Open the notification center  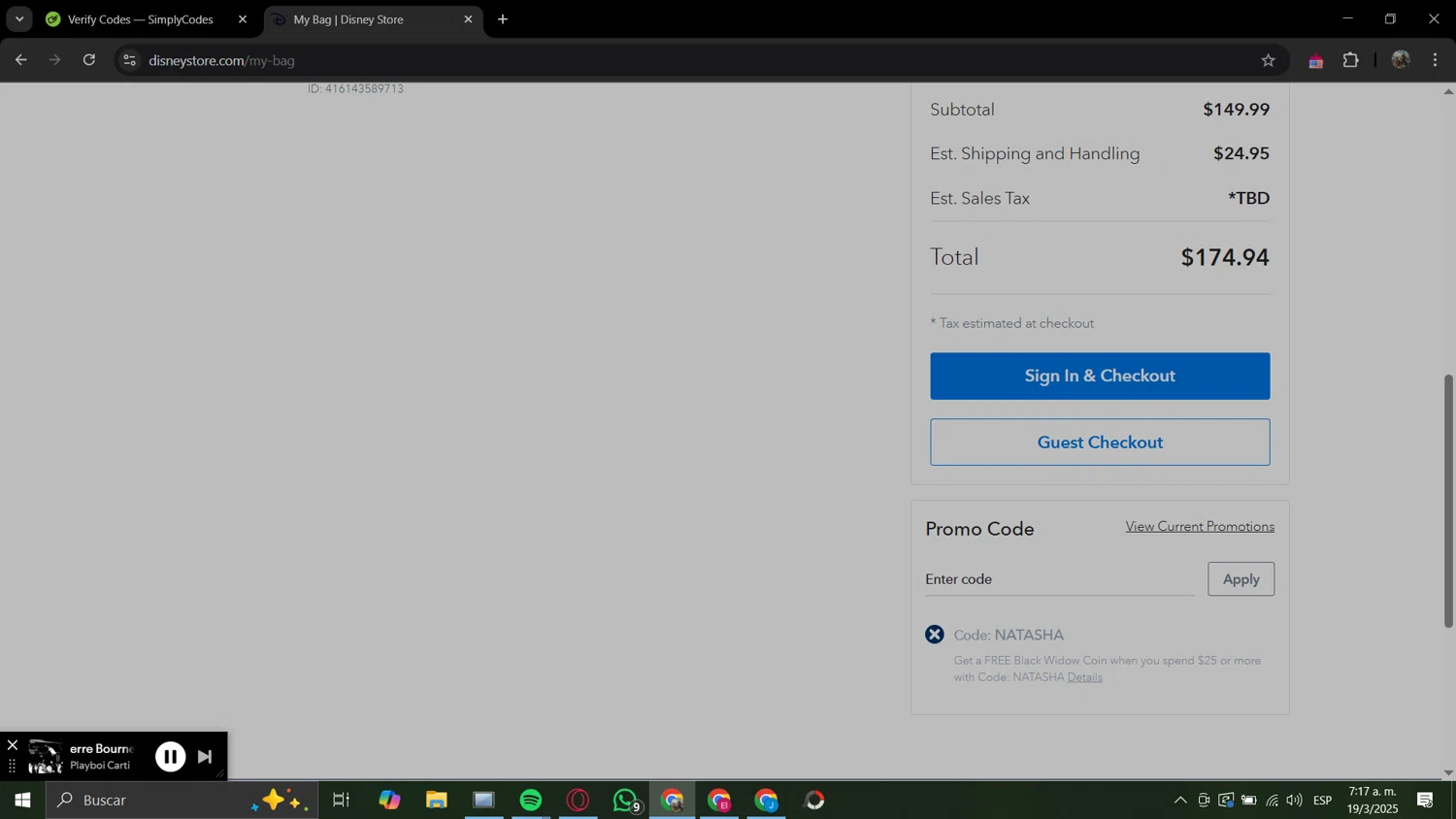pos(1425,801)
